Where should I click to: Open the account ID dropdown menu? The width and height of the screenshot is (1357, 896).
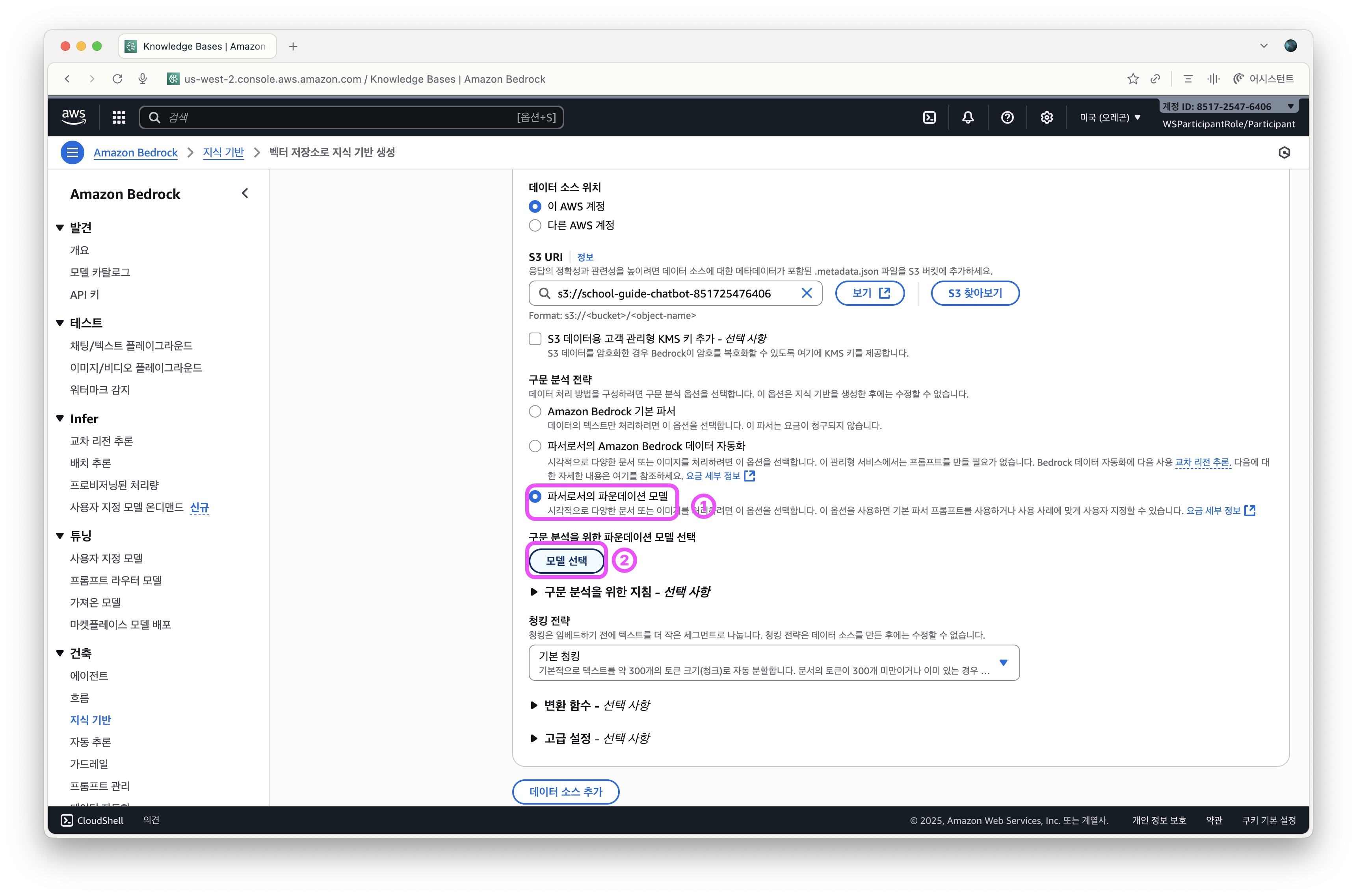[x=1229, y=106]
